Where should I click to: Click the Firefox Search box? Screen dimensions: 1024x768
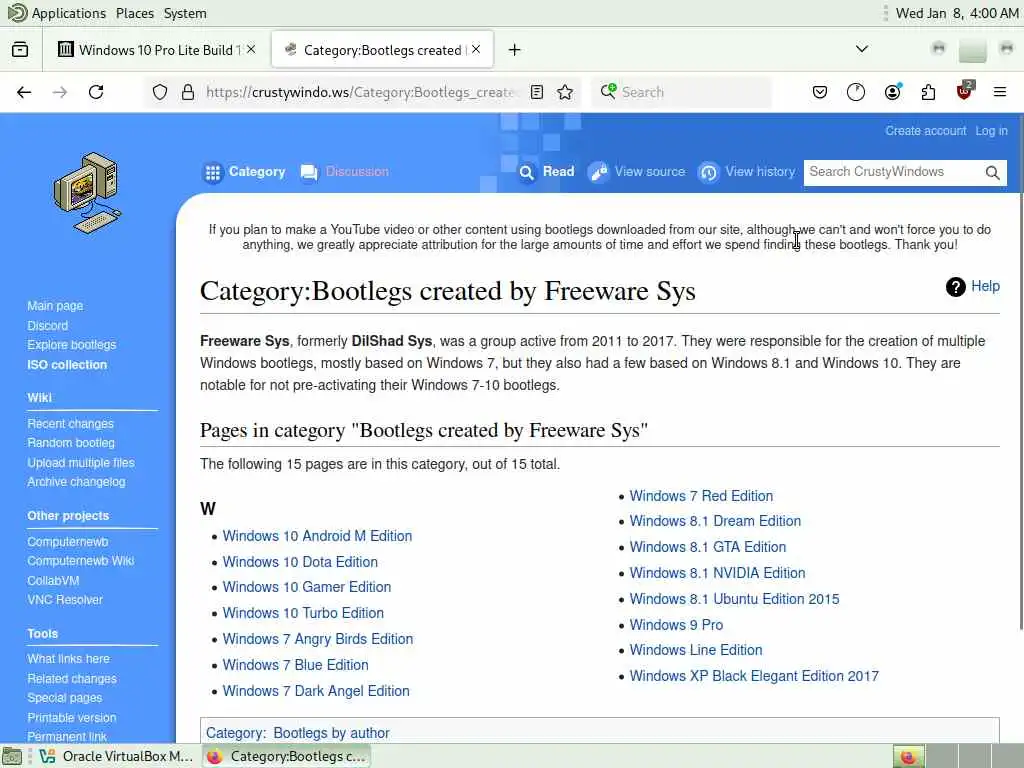pos(681,92)
